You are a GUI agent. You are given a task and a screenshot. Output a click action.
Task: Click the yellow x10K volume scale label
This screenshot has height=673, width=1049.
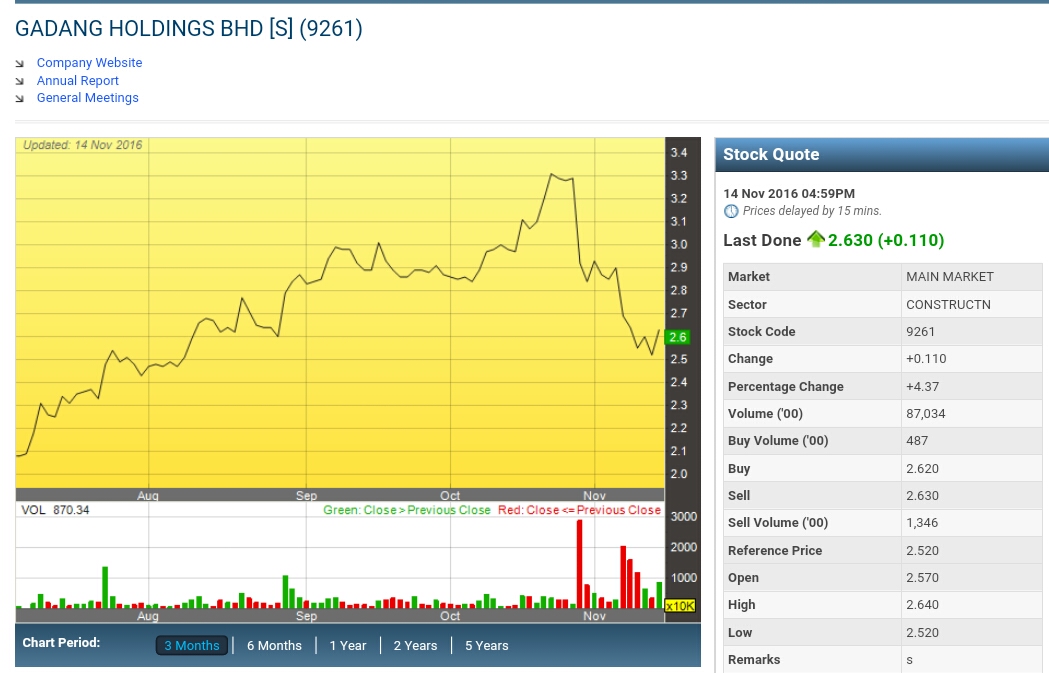click(x=680, y=606)
